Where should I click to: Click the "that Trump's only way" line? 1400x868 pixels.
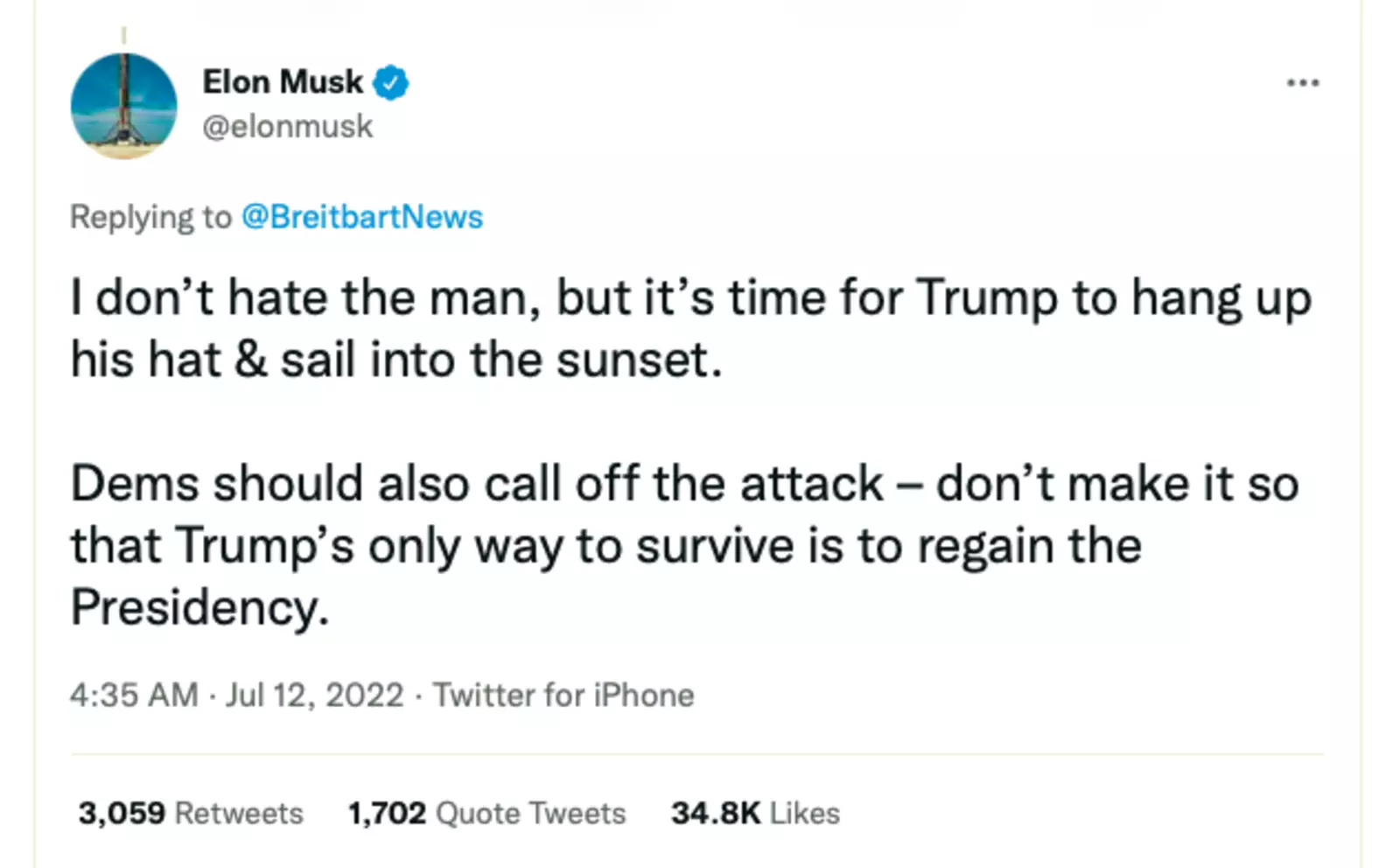[605, 546]
